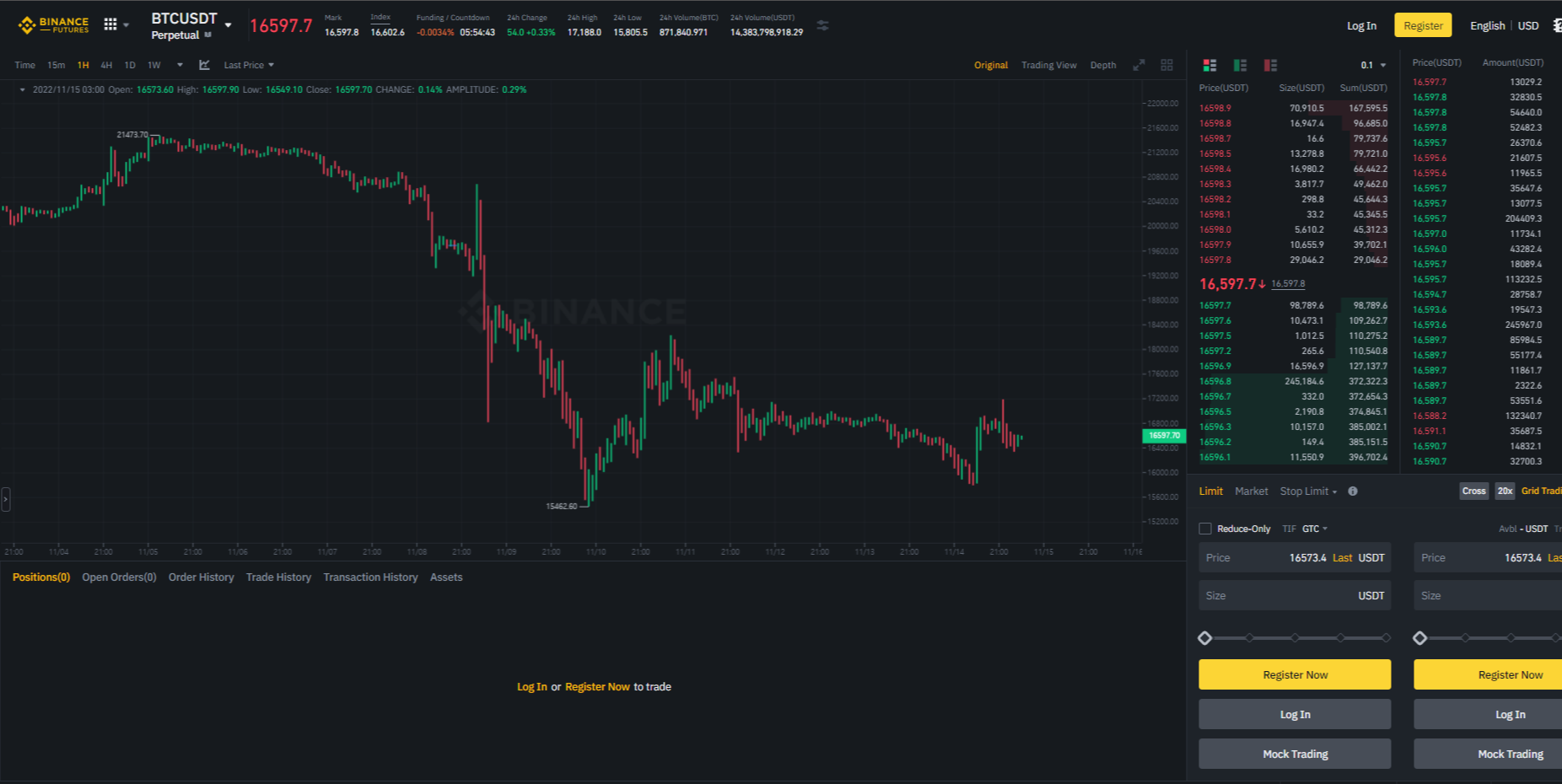
Task: Click the right Register Now button
Action: coord(1489,674)
